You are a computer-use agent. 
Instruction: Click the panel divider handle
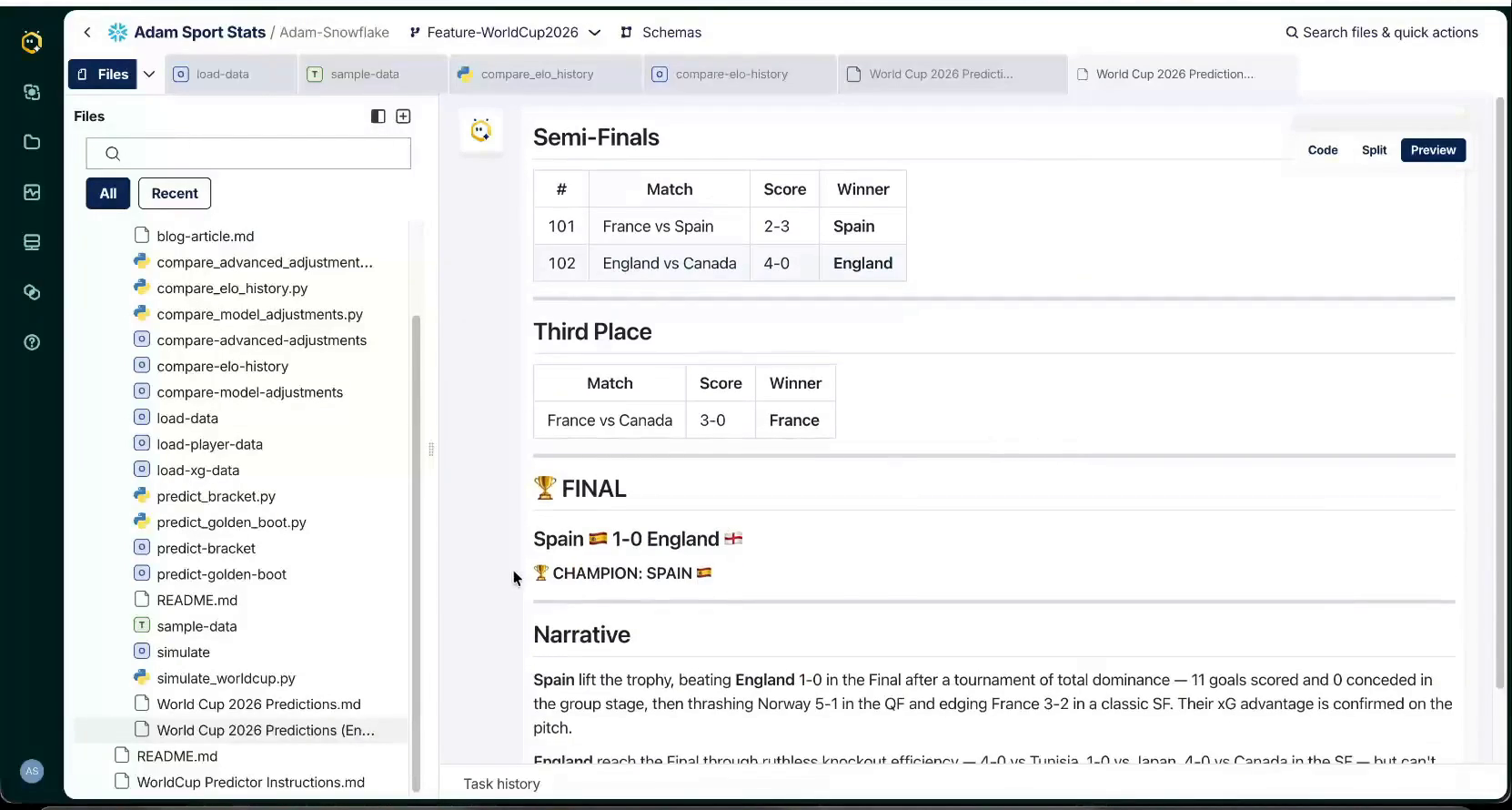431,449
